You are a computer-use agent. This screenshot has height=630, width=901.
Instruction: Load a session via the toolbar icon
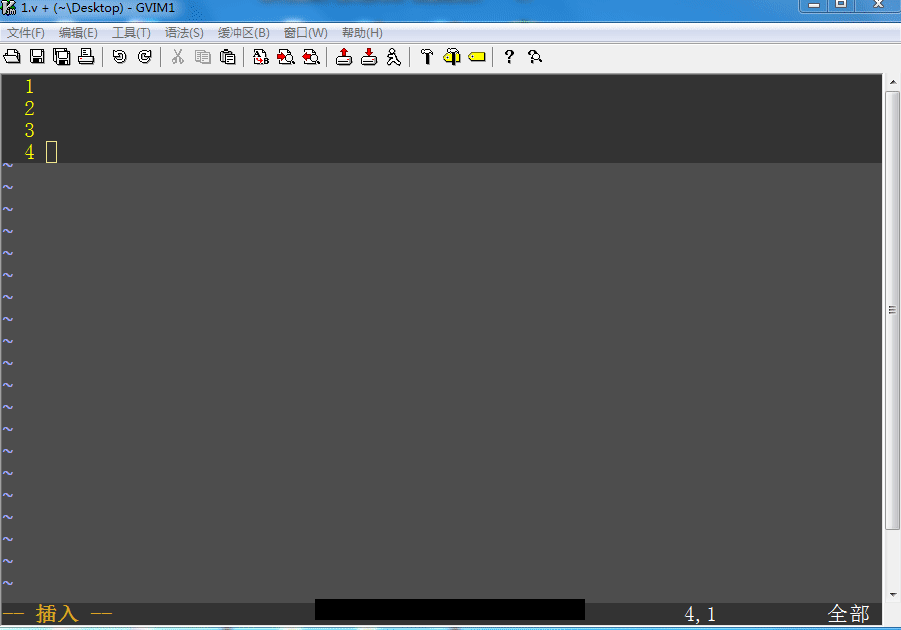[343, 56]
